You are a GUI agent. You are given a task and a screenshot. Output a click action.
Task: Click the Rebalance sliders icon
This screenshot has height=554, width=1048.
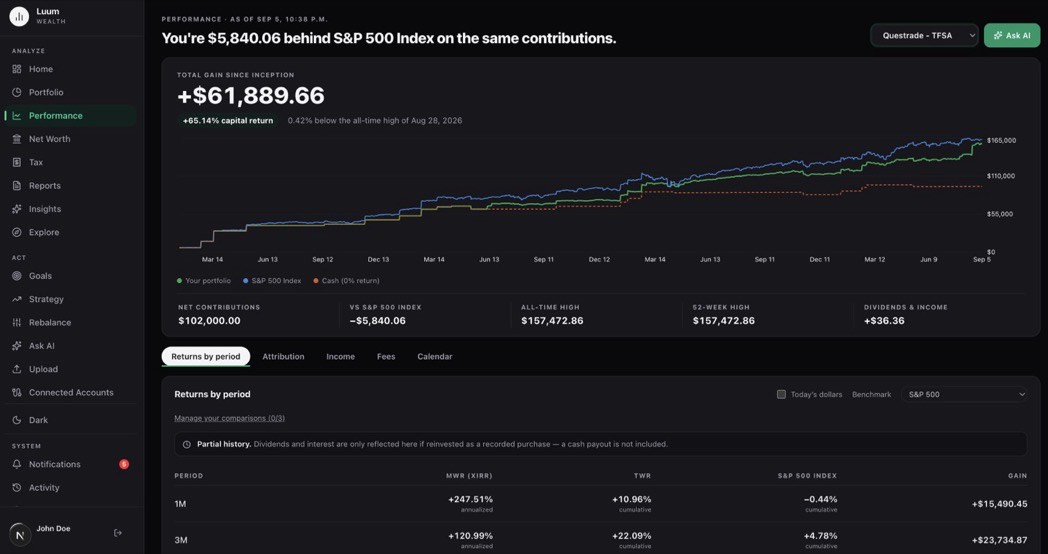[x=17, y=323]
